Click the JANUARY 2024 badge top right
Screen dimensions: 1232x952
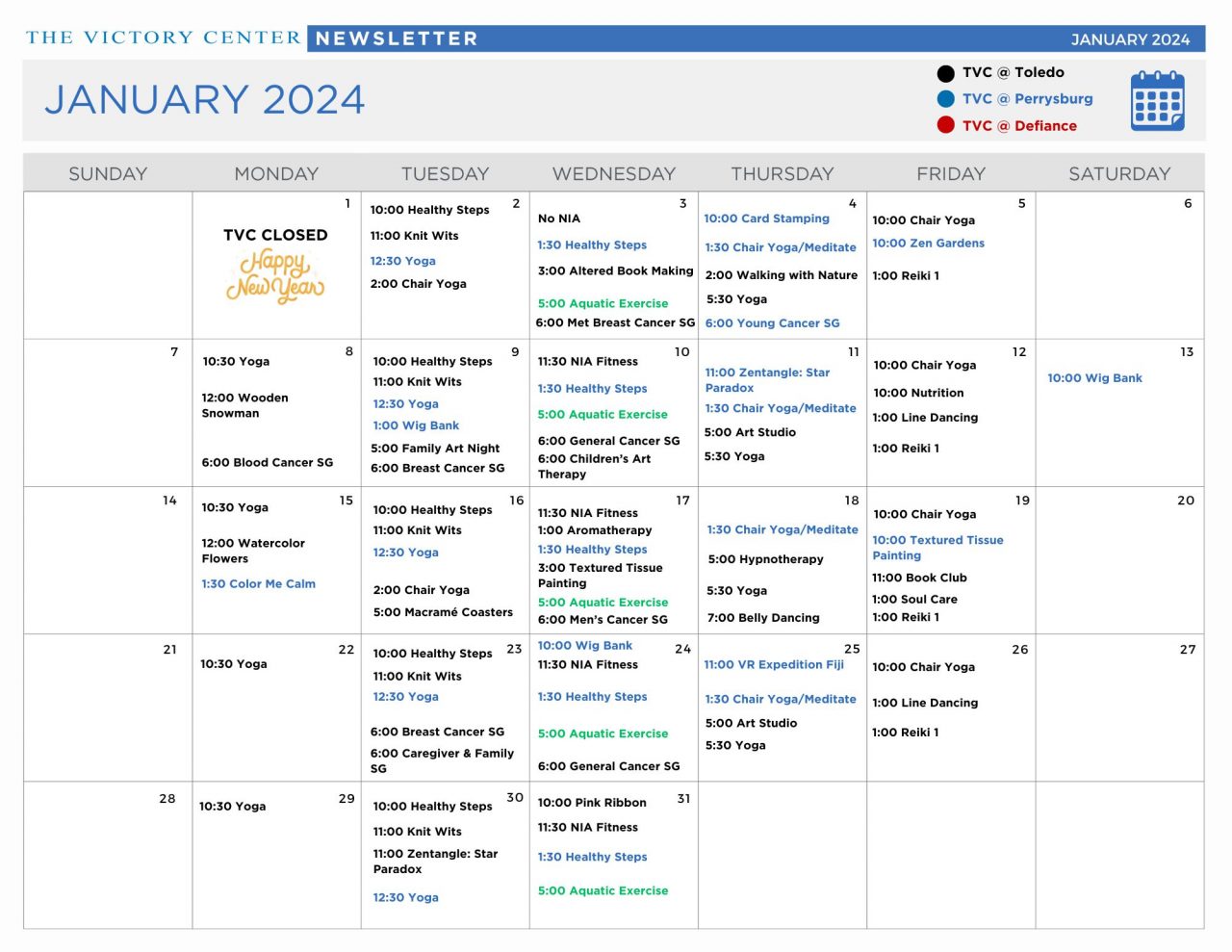coord(1130,39)
